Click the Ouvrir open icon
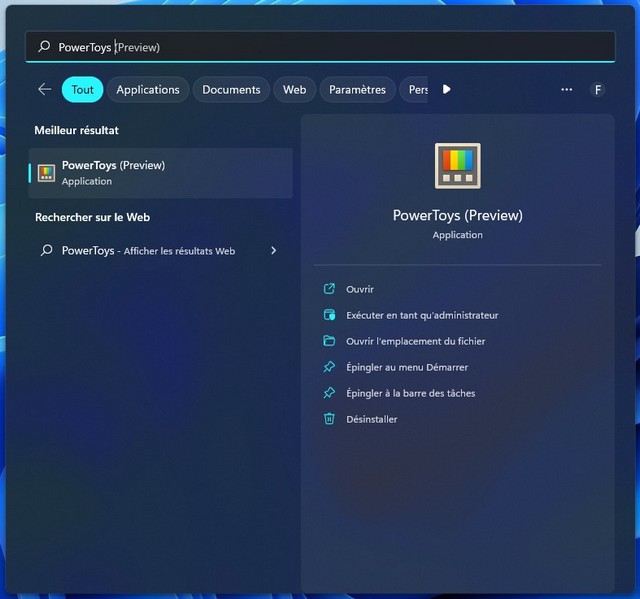640x599 pixels. point(329,289)
